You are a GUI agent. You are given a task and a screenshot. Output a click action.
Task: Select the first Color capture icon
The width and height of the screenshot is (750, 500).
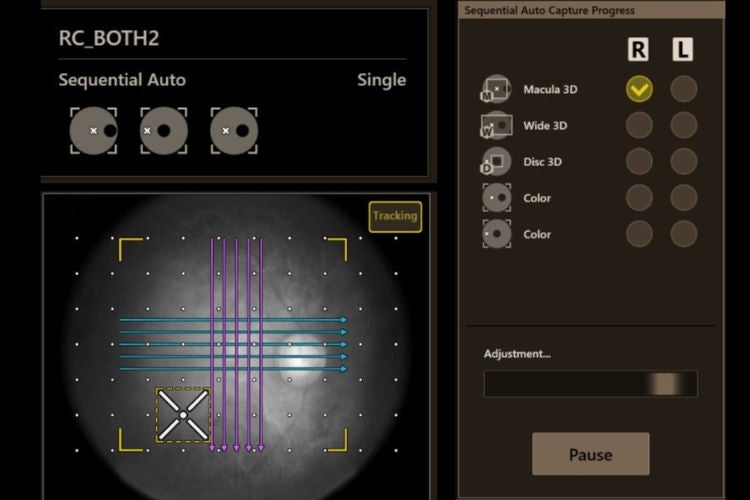(496, 198)
